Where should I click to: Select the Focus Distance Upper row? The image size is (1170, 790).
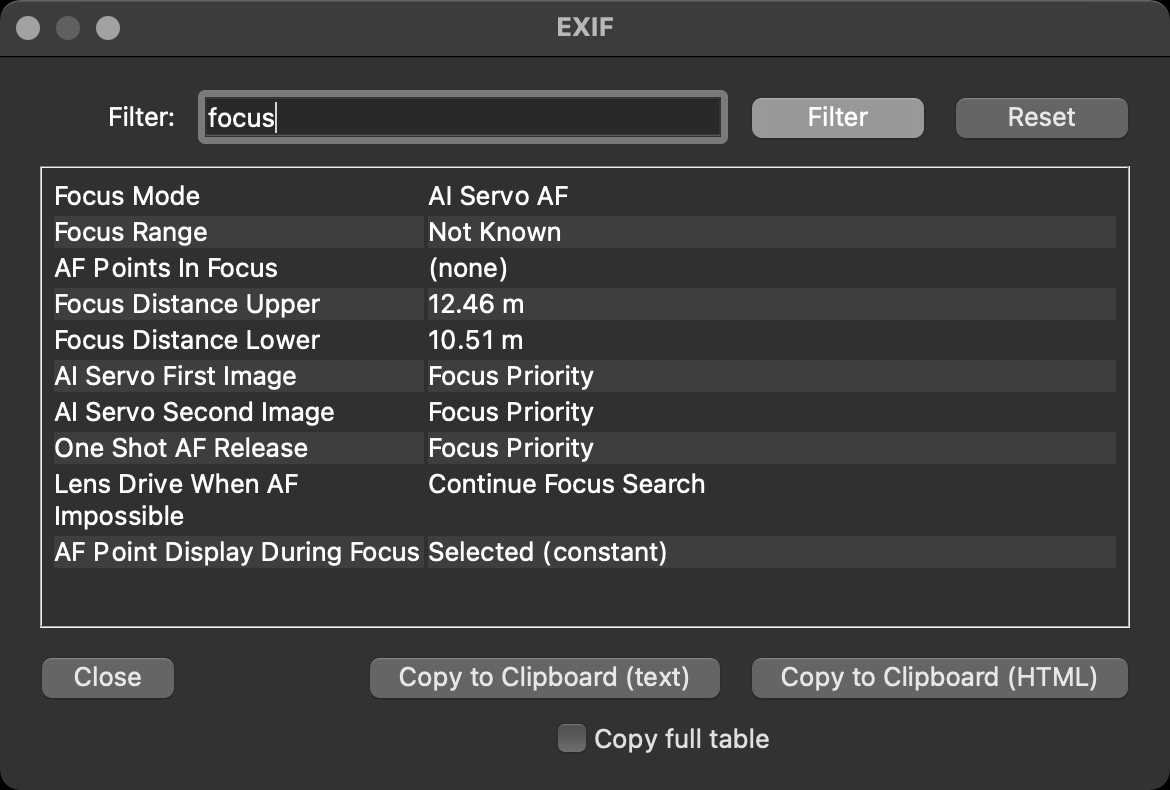point(187,304)
